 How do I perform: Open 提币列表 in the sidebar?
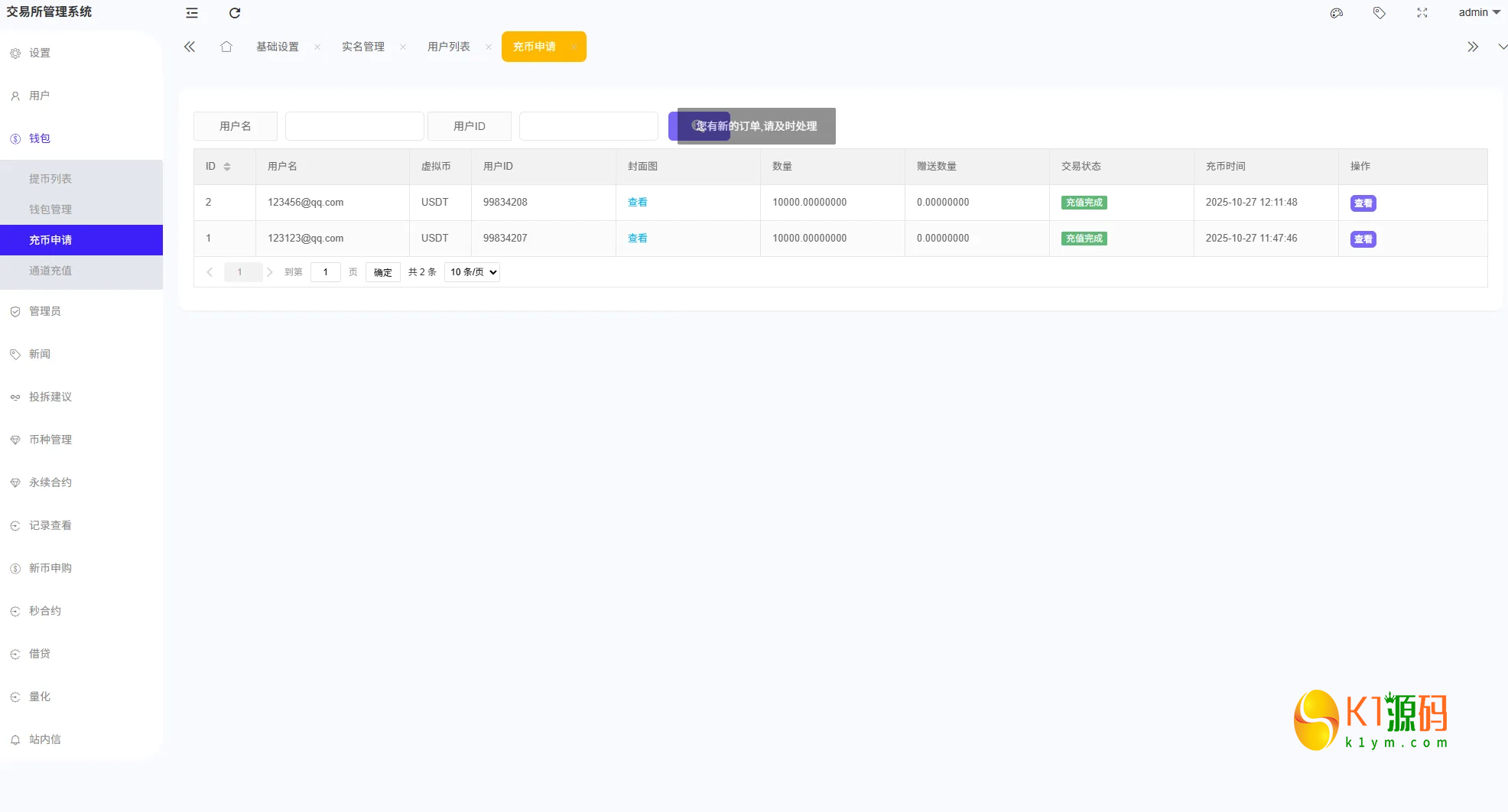pyautogui.click(x=81, y=179)
